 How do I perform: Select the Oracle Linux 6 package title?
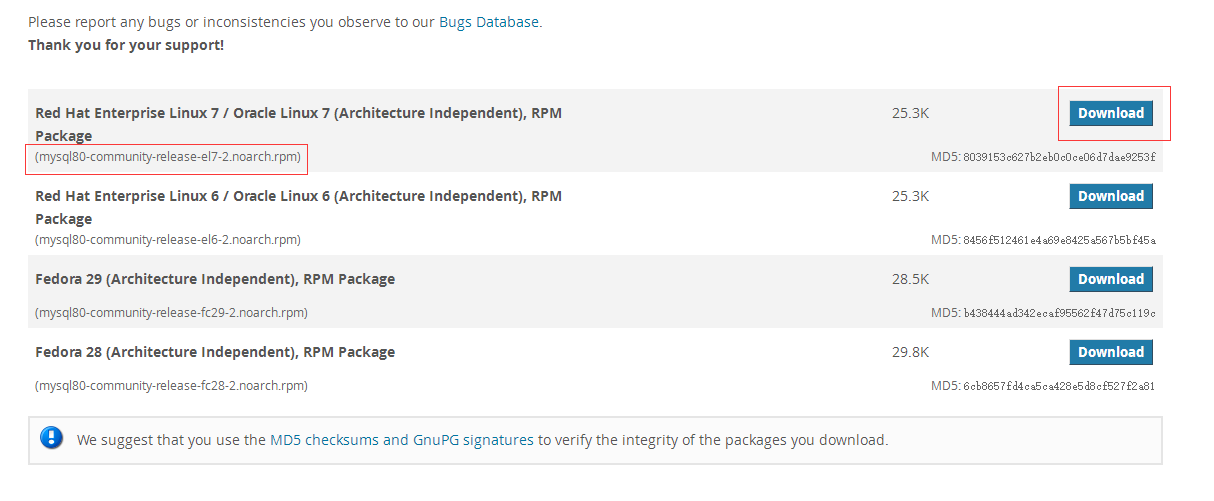click(x=298, y=207)
